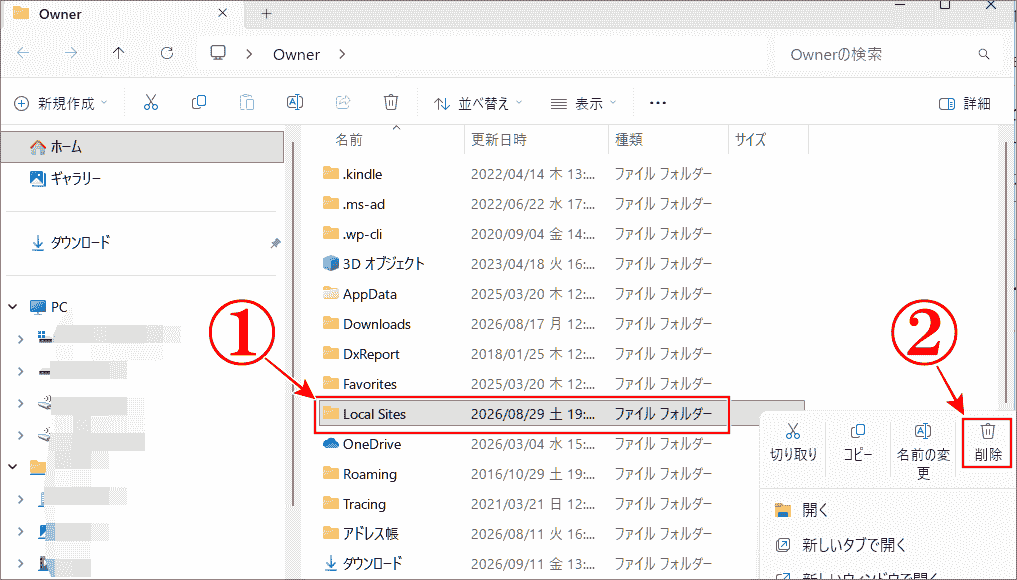Click the Copy icon in toolbar
This screenshot has height=580, width=1017.
tap(198, 103)
